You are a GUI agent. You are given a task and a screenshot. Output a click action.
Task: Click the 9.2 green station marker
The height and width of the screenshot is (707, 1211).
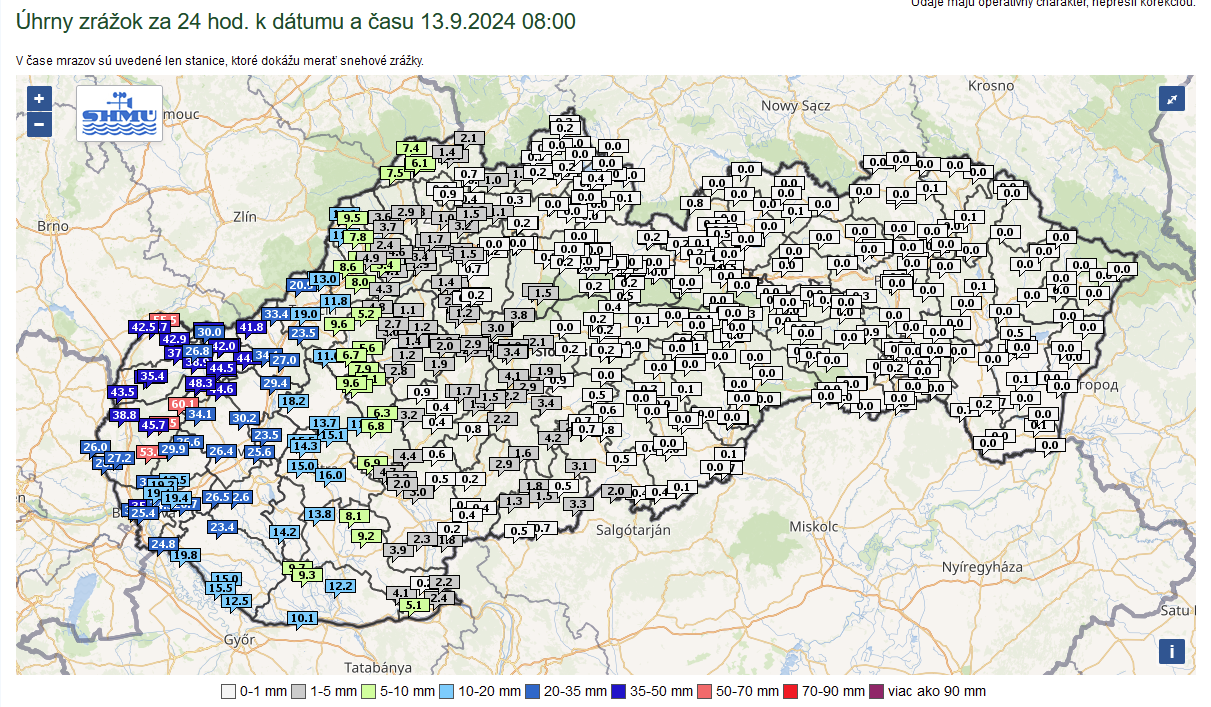367,536
